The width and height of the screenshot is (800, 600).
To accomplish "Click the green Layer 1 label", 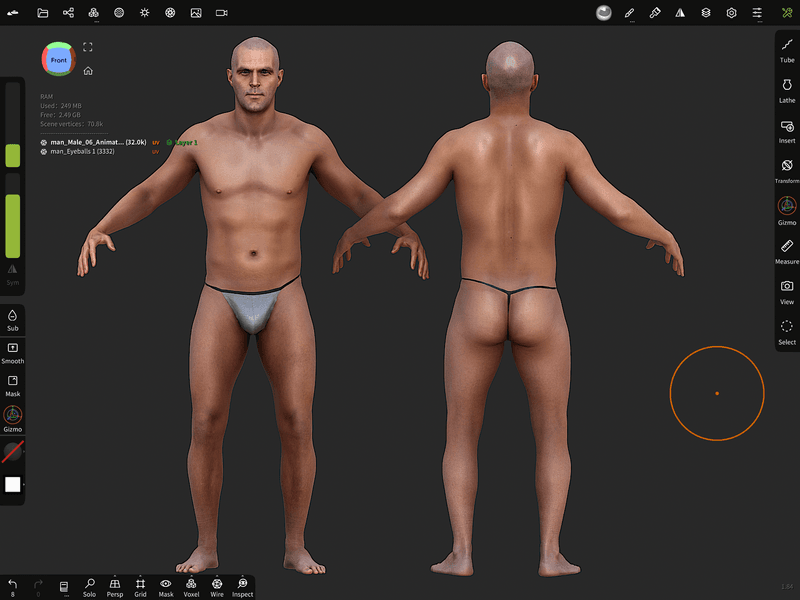I will 182,142.
